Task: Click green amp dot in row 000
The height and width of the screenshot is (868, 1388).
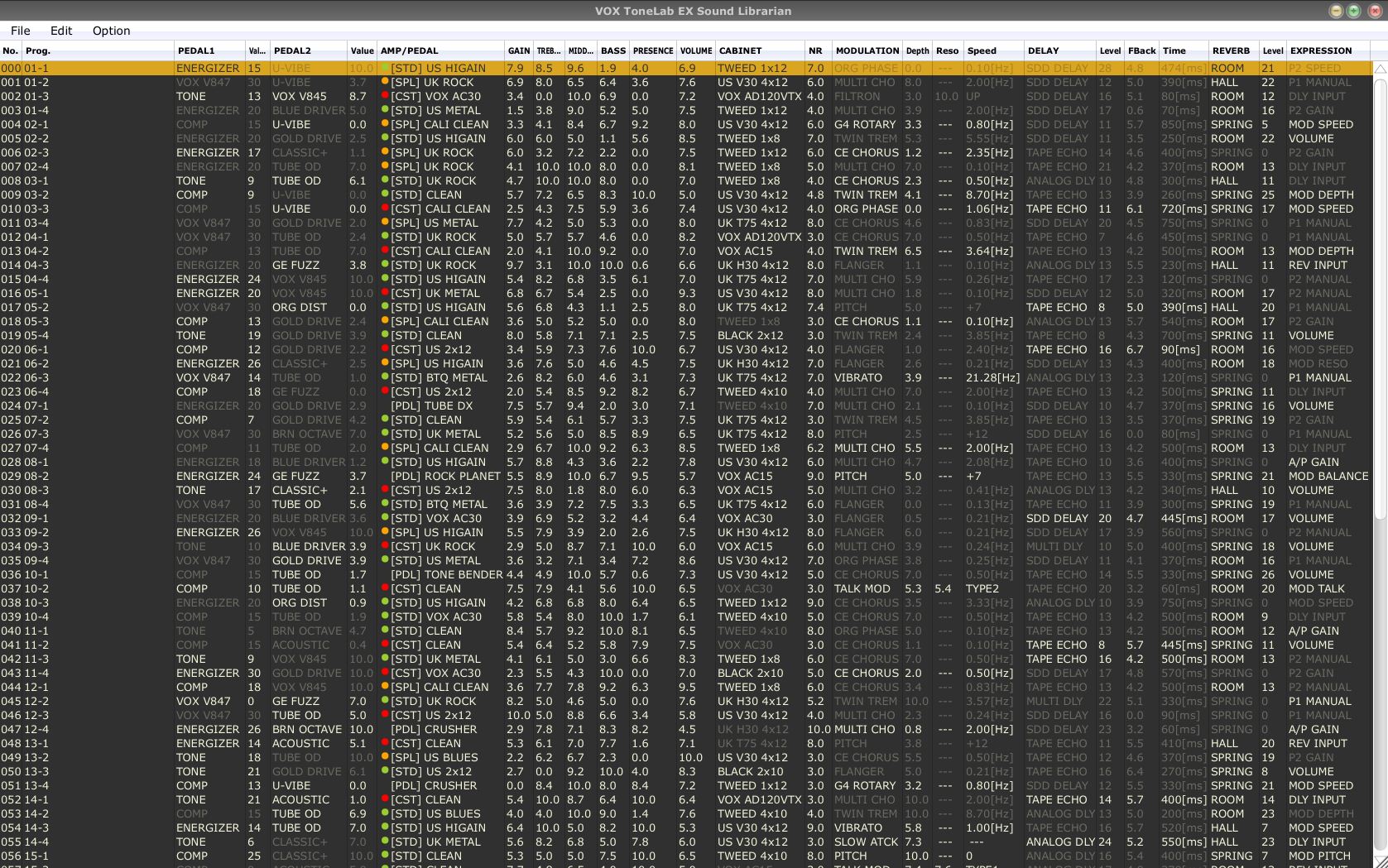Action: pos(385,68)
